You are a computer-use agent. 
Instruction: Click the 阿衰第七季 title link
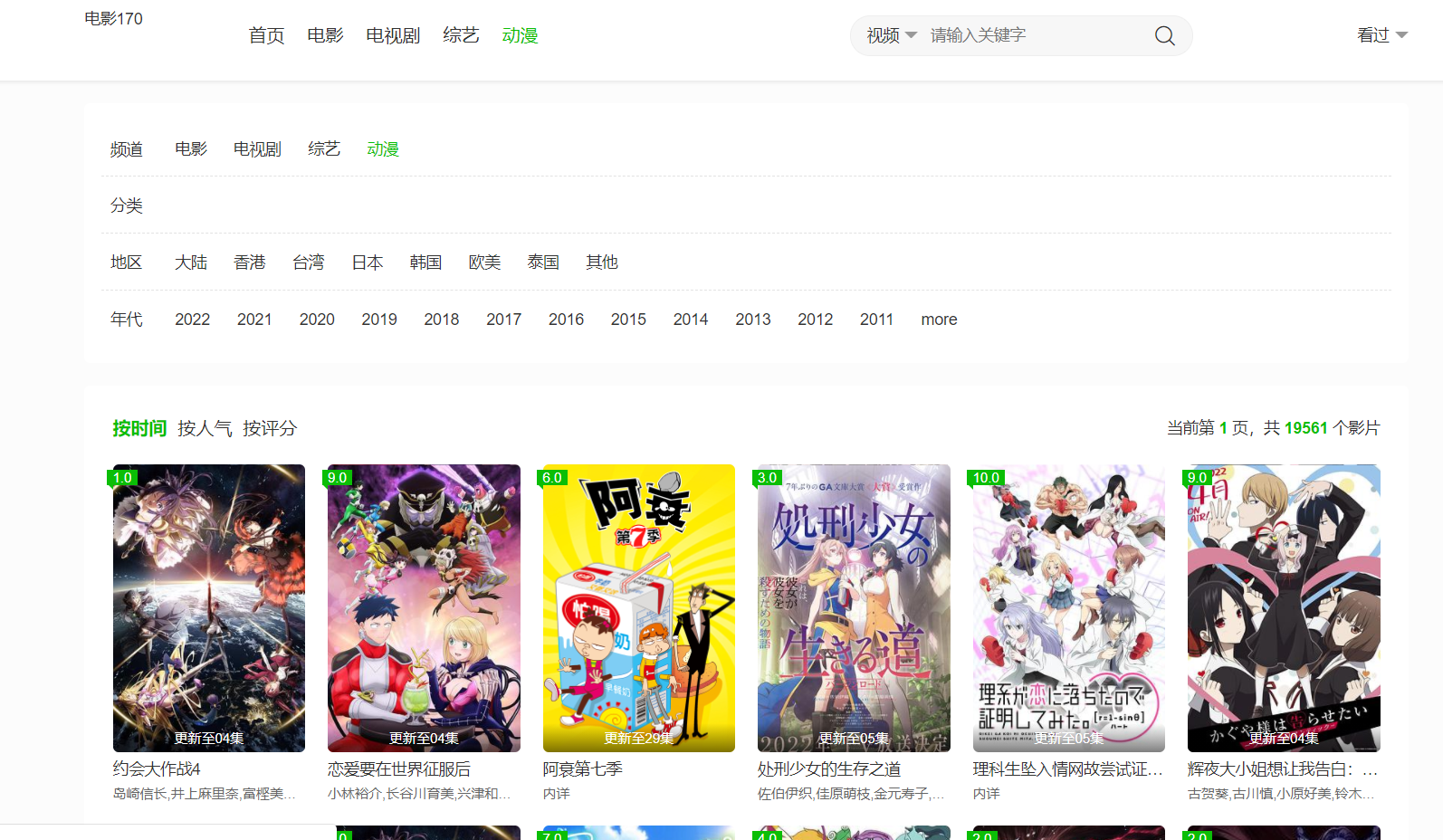(583, 769)
